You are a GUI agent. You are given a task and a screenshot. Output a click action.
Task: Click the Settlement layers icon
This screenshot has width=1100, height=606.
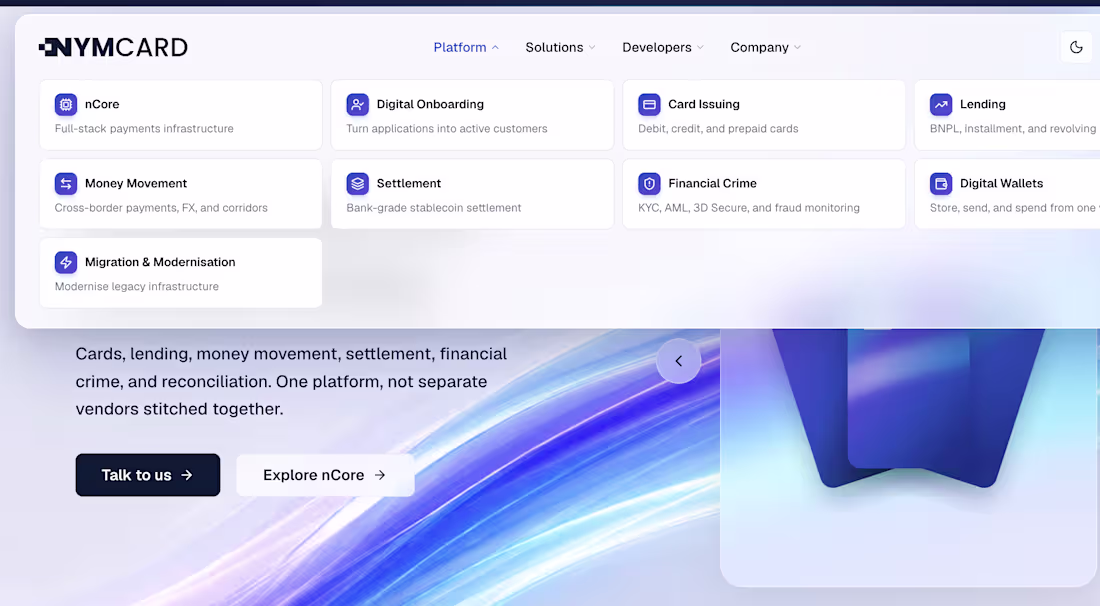tap(358, 184)
